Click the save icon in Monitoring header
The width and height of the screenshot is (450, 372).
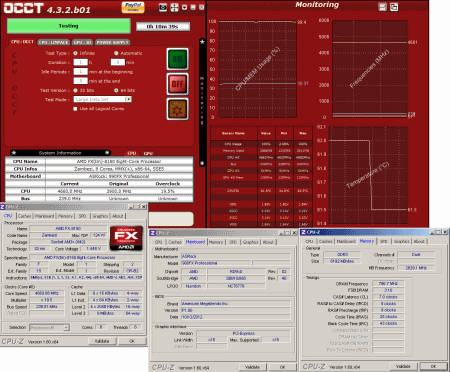pyautogui.click(x=382, y=7)
